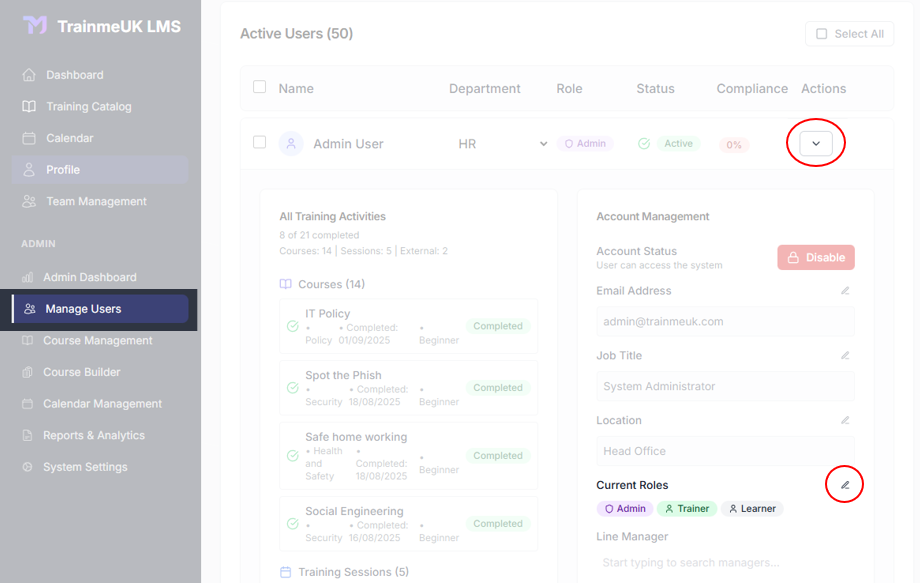Click the Team Management people icon
This screenshot has height=583, width=920.
27,201
